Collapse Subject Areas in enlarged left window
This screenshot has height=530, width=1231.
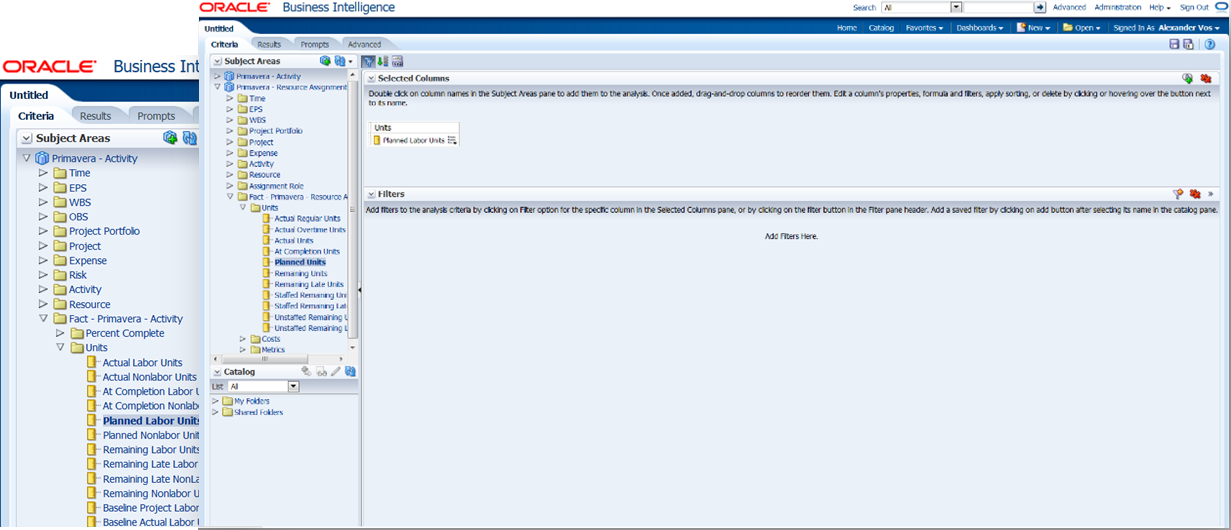[26, 138]
